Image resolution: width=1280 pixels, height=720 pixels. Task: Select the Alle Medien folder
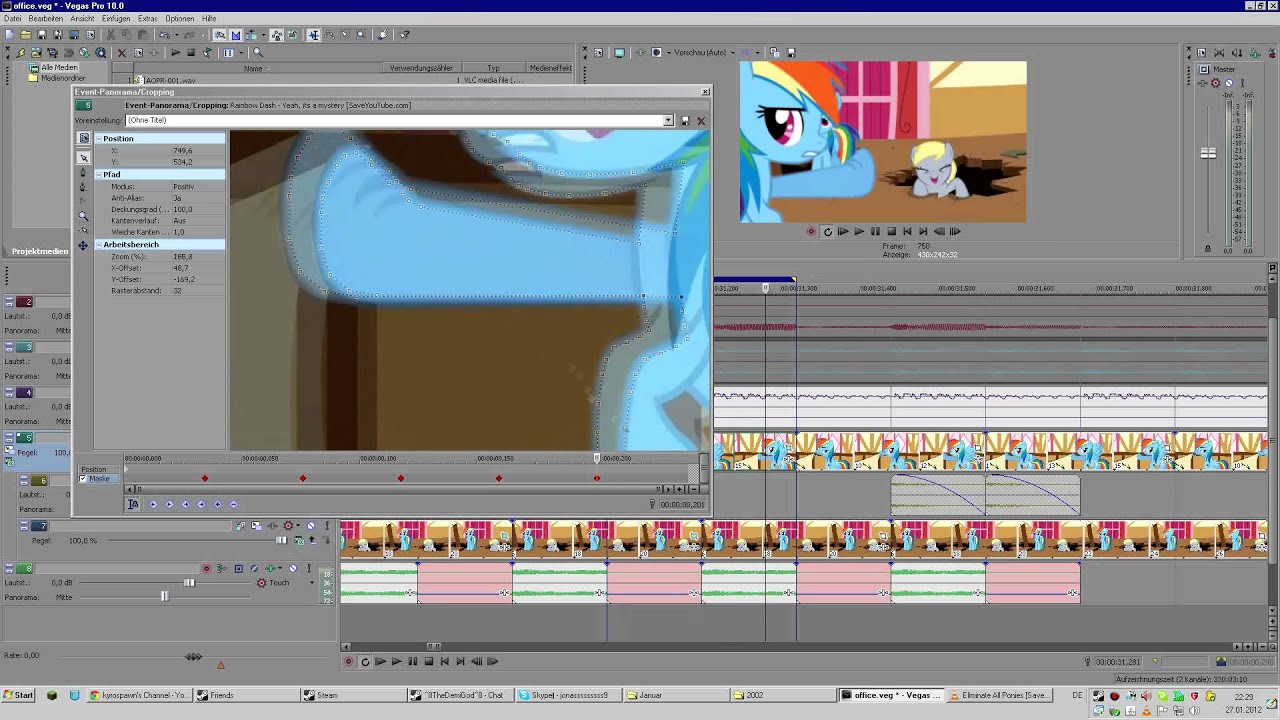click(59, 67)
